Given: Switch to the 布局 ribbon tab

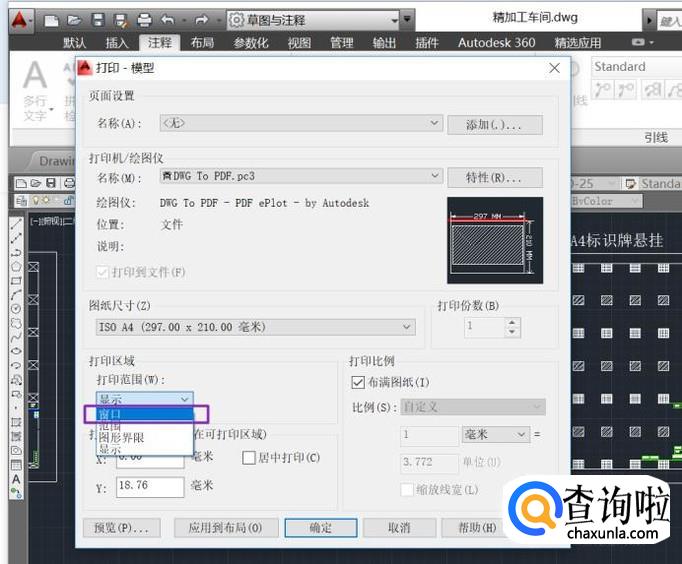Looking at the screenshot, I should 202,43.
